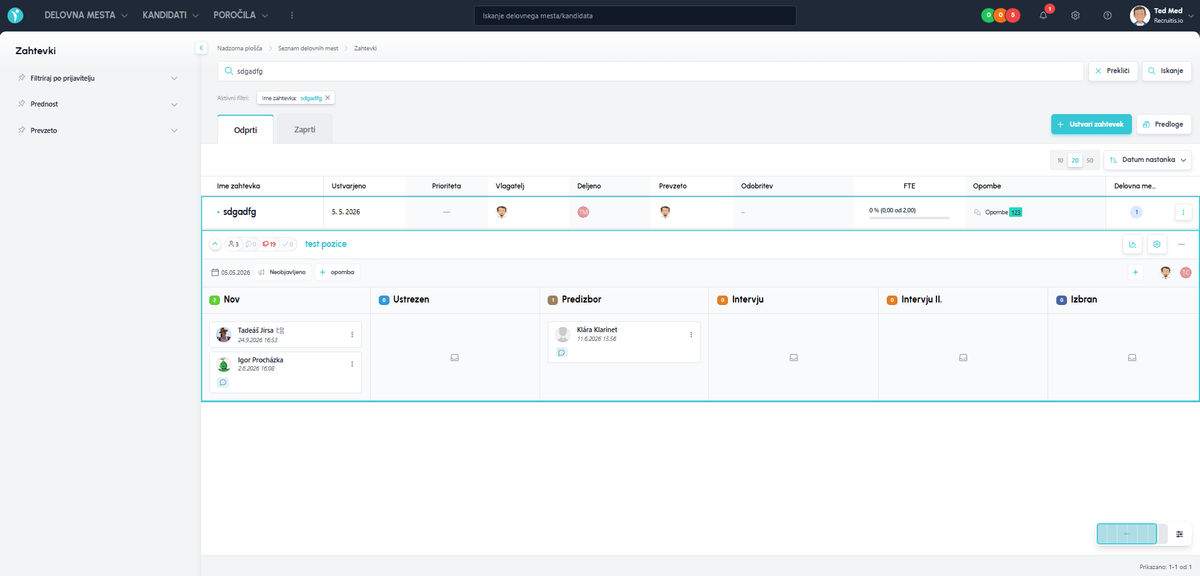The image size is (1200, 576).
Task: Minimize the test pozice panel with dash icon
Action: pos(1181,244)
